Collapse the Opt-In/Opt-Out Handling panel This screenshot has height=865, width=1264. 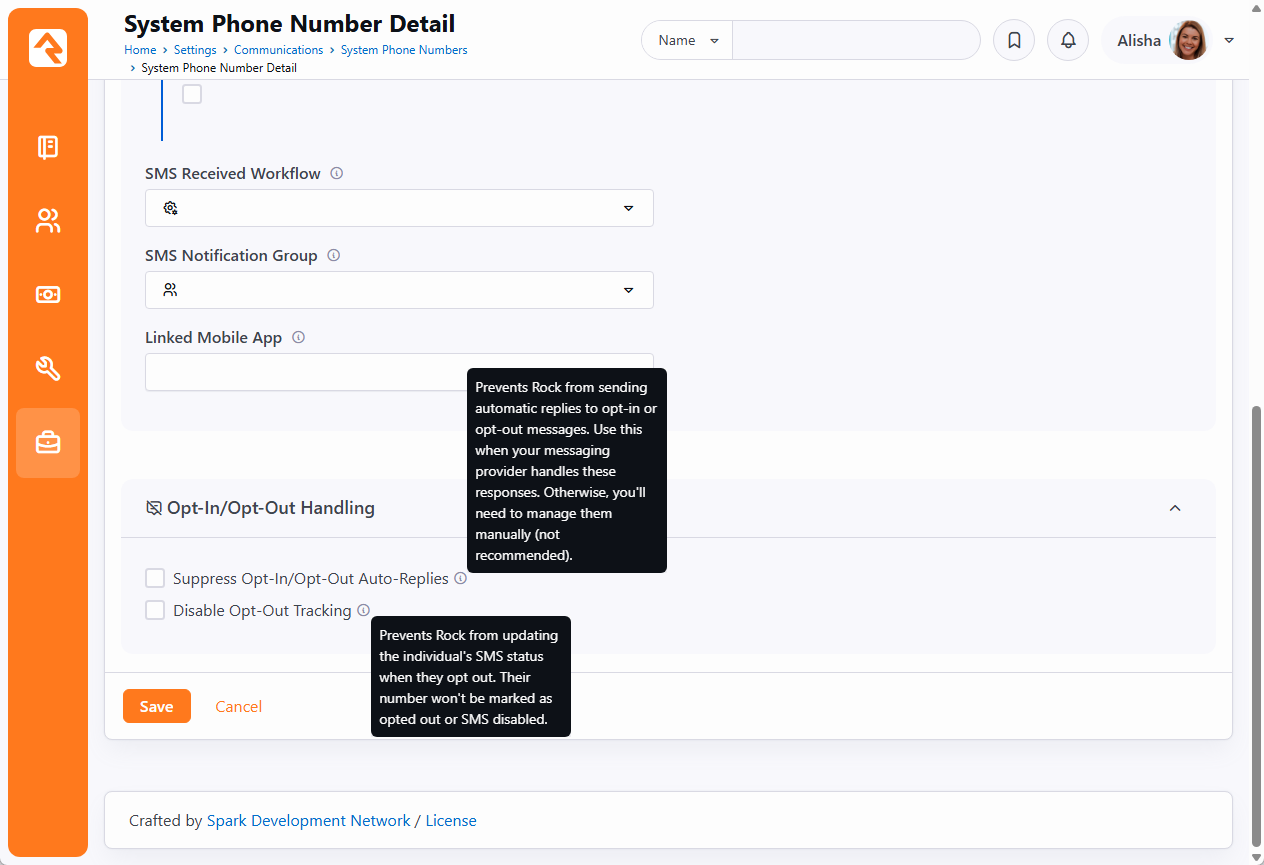1175,508
